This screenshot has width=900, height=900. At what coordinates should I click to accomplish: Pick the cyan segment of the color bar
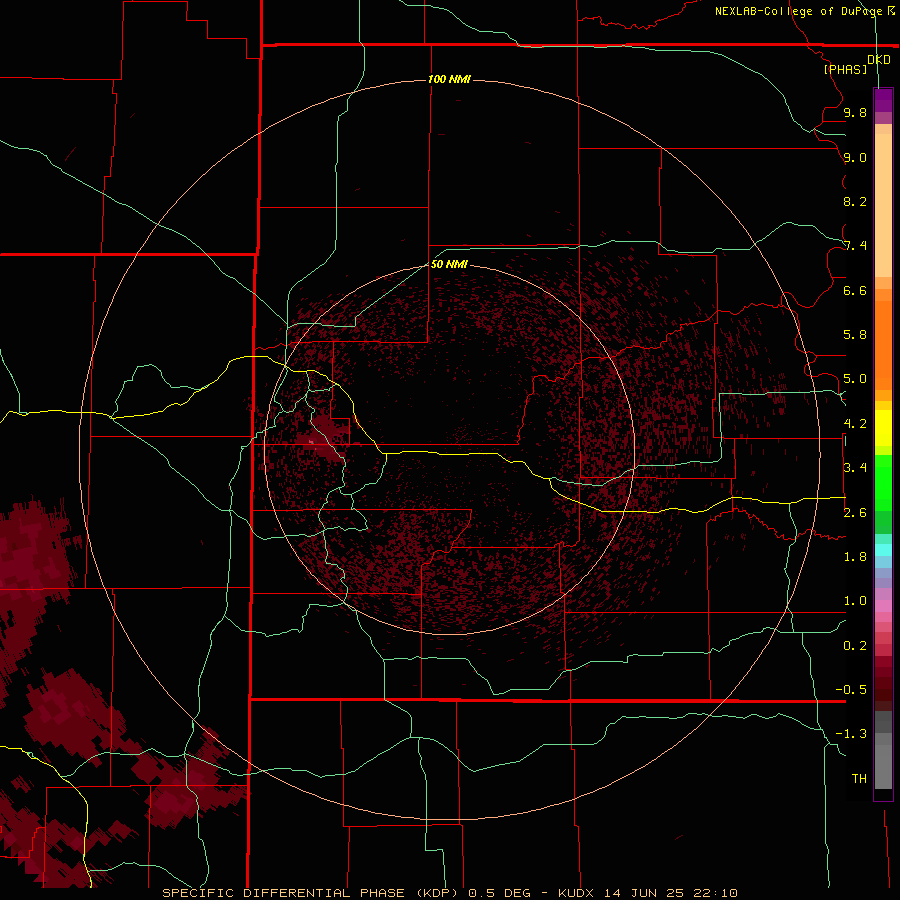coord(883,550)
